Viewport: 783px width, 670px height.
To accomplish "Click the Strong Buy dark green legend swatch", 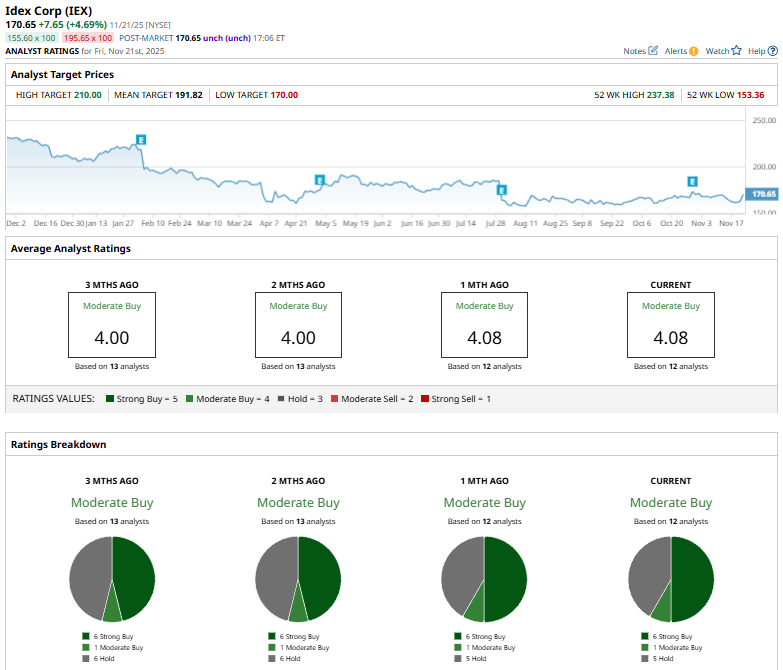I will [x=110, y=398].
